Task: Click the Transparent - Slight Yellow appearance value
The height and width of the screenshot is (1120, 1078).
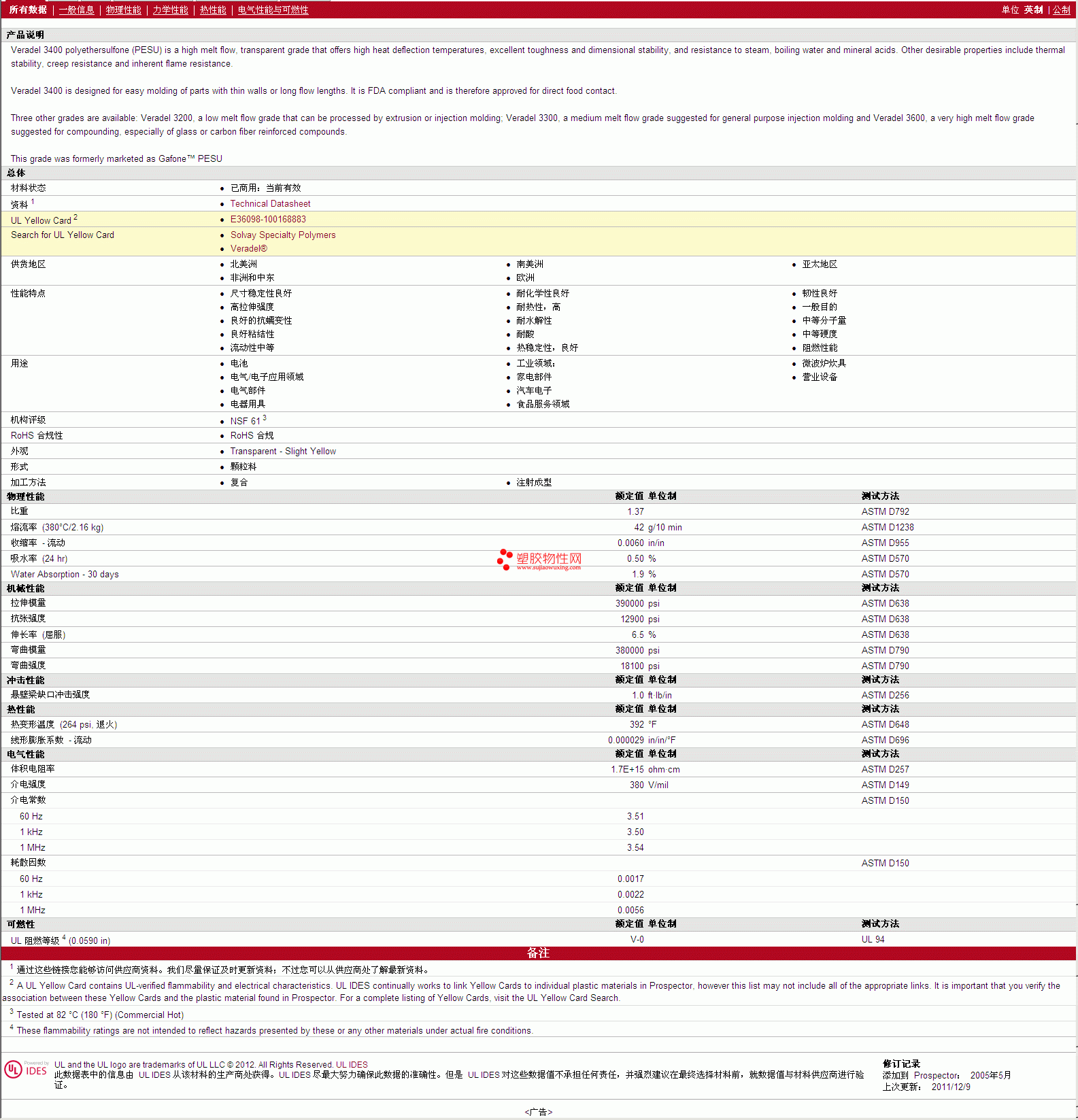Action: point(283,451)
